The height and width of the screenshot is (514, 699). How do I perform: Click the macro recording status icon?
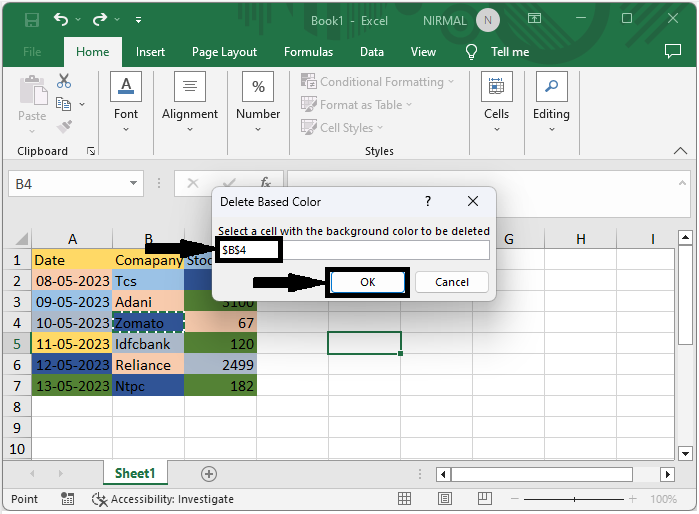(x=67, y=498)
